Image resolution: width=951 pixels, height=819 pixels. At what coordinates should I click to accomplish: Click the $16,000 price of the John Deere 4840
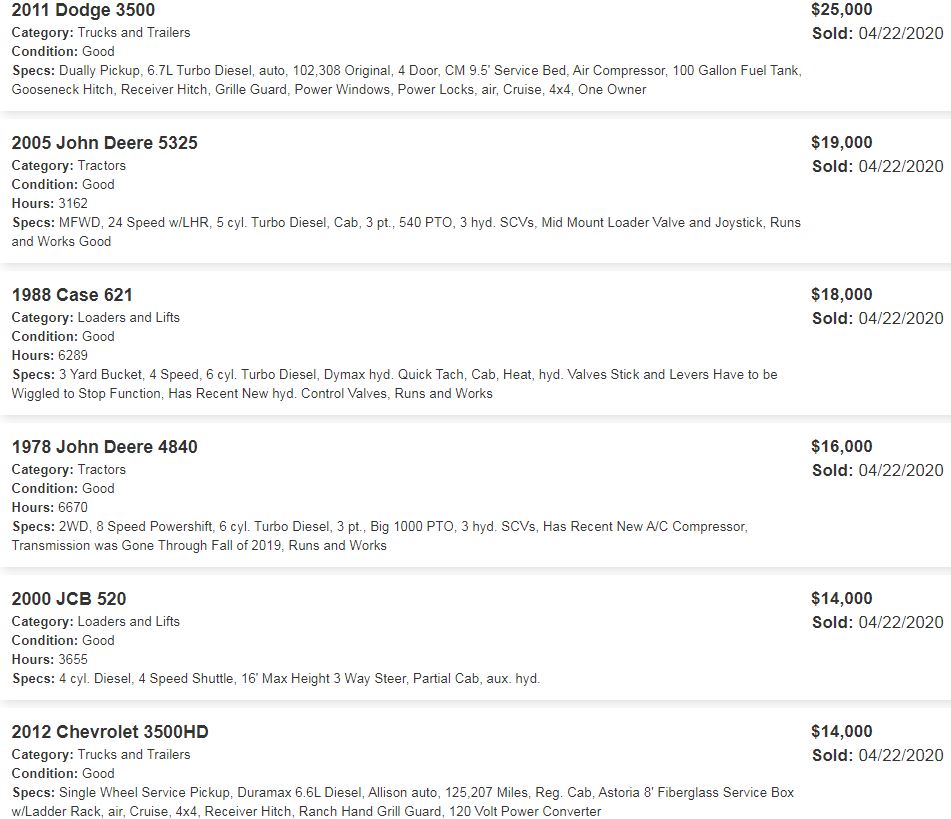[x=841, y=447]
